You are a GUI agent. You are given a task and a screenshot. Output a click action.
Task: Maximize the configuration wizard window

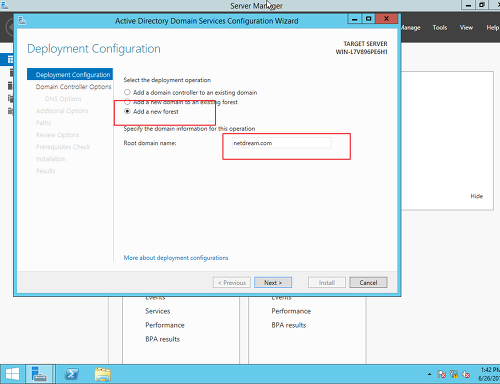(368, 19)
